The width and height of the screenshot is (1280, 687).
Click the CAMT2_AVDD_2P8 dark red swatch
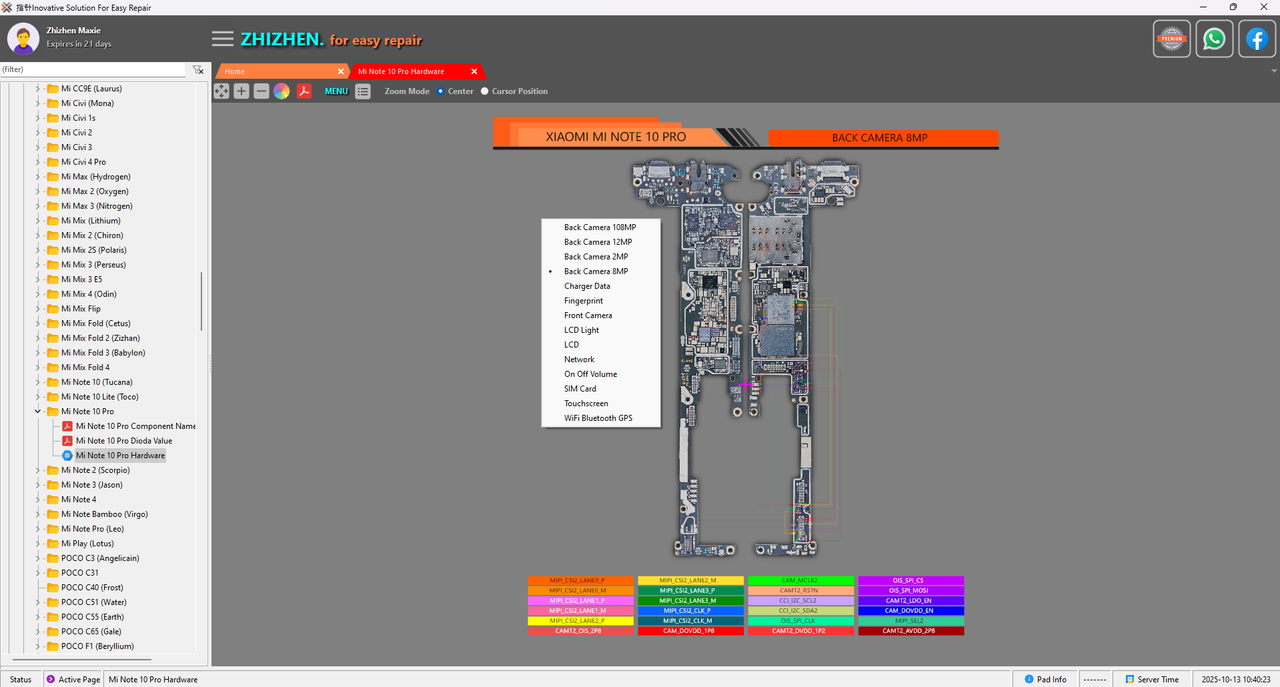coord(911,631)
